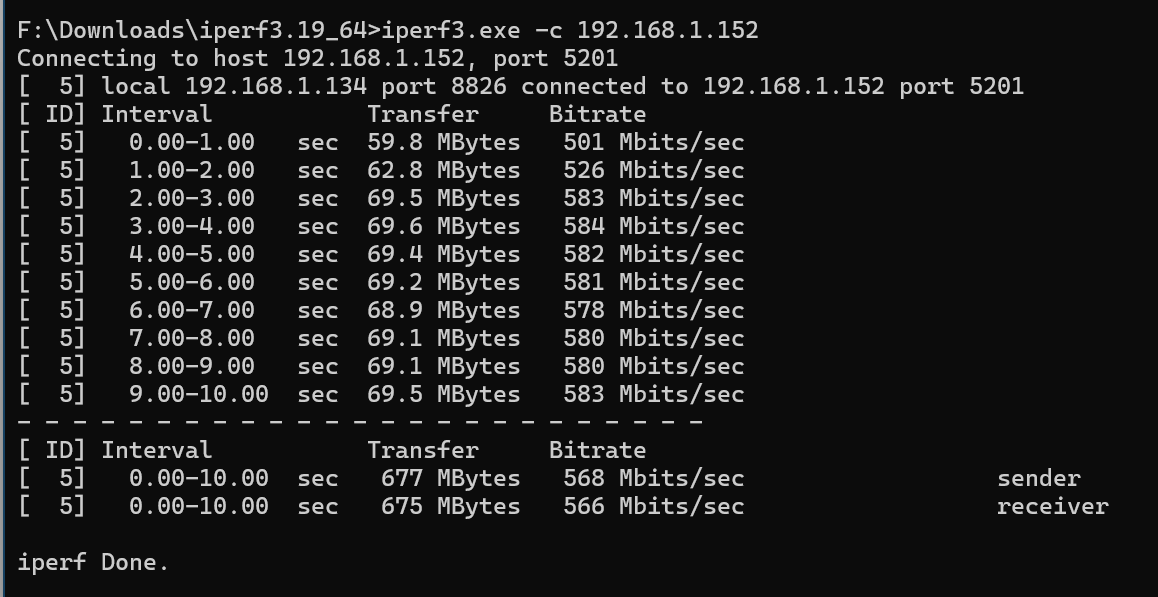The image size is (1158, 597).
Task: Click the 'Connecting to host' line
Action: click(x=318, y=58)
